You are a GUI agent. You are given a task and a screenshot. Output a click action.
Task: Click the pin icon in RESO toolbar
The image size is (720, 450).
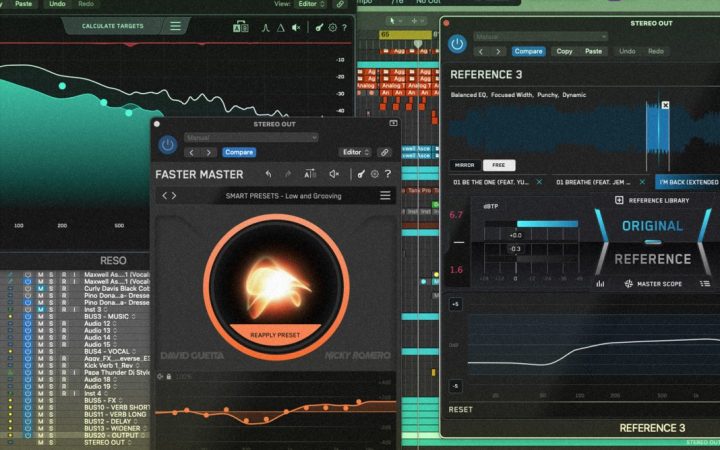(x=319, y=28)
